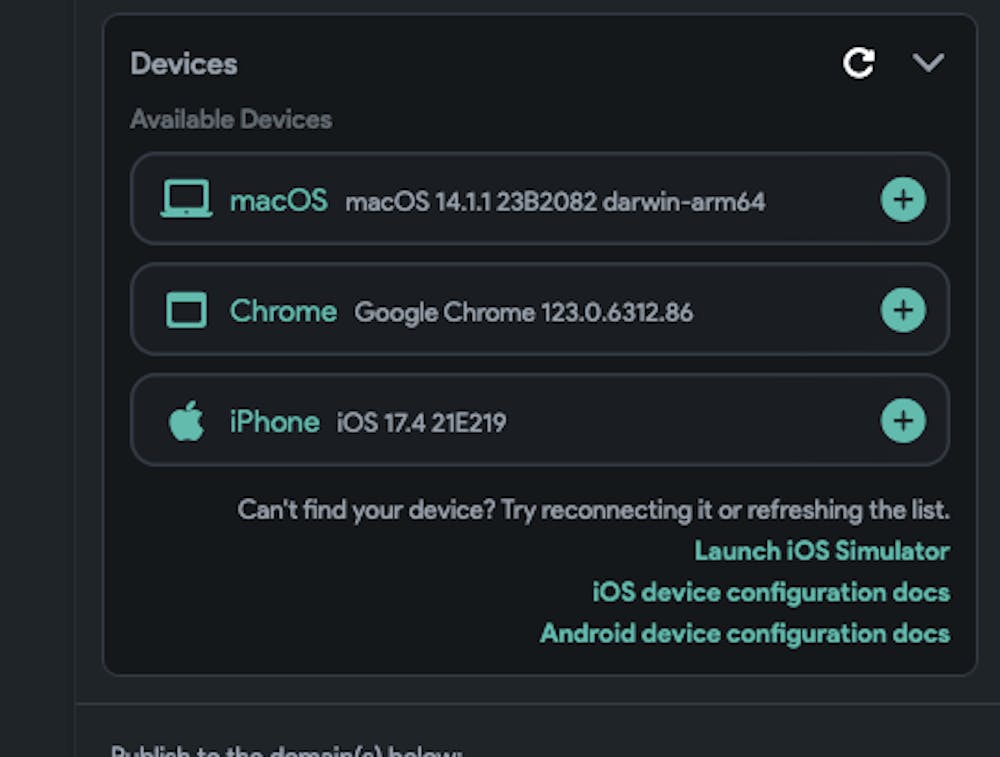Refresh the devices list

(x=858, y=64)
